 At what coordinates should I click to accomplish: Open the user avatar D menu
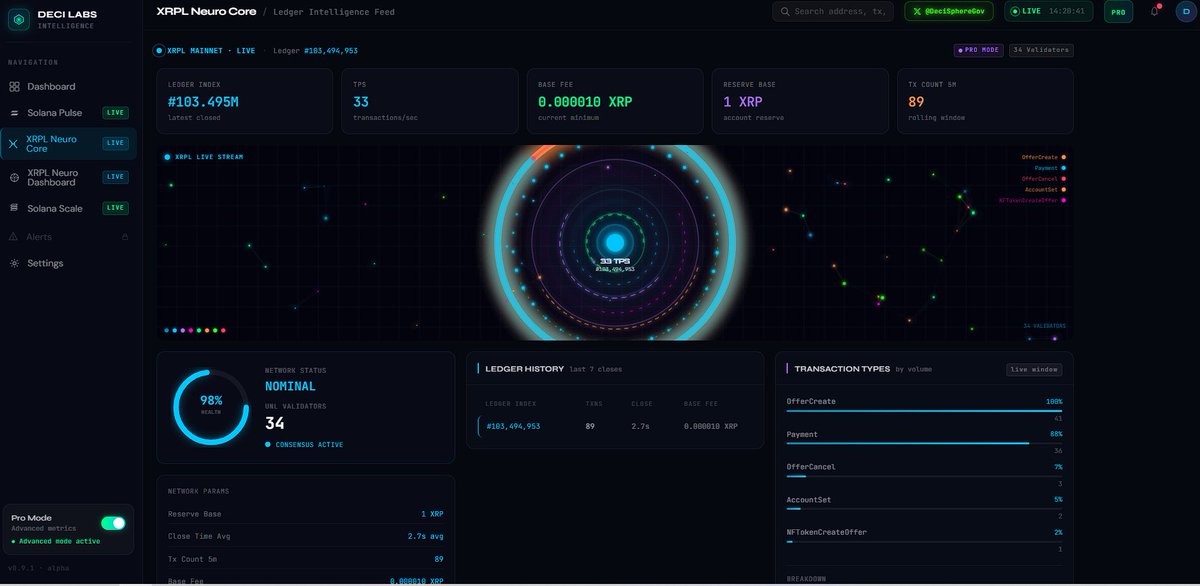click(x=1185, y=11)
